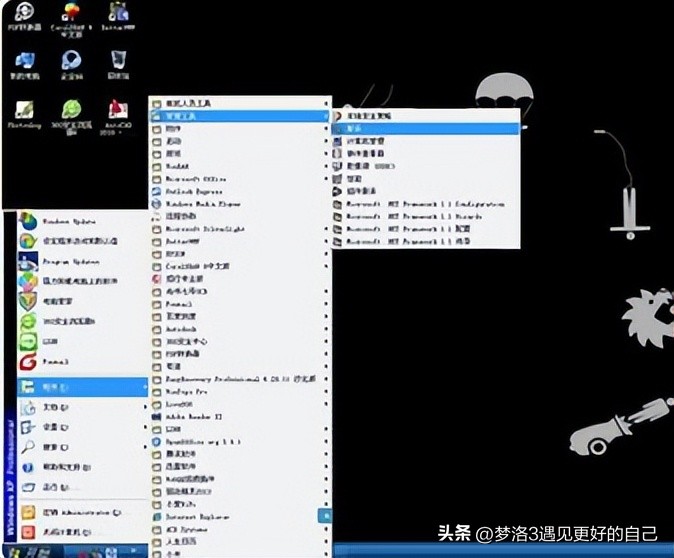Open .NET Framework 1.1 Wizards entry

426,216
